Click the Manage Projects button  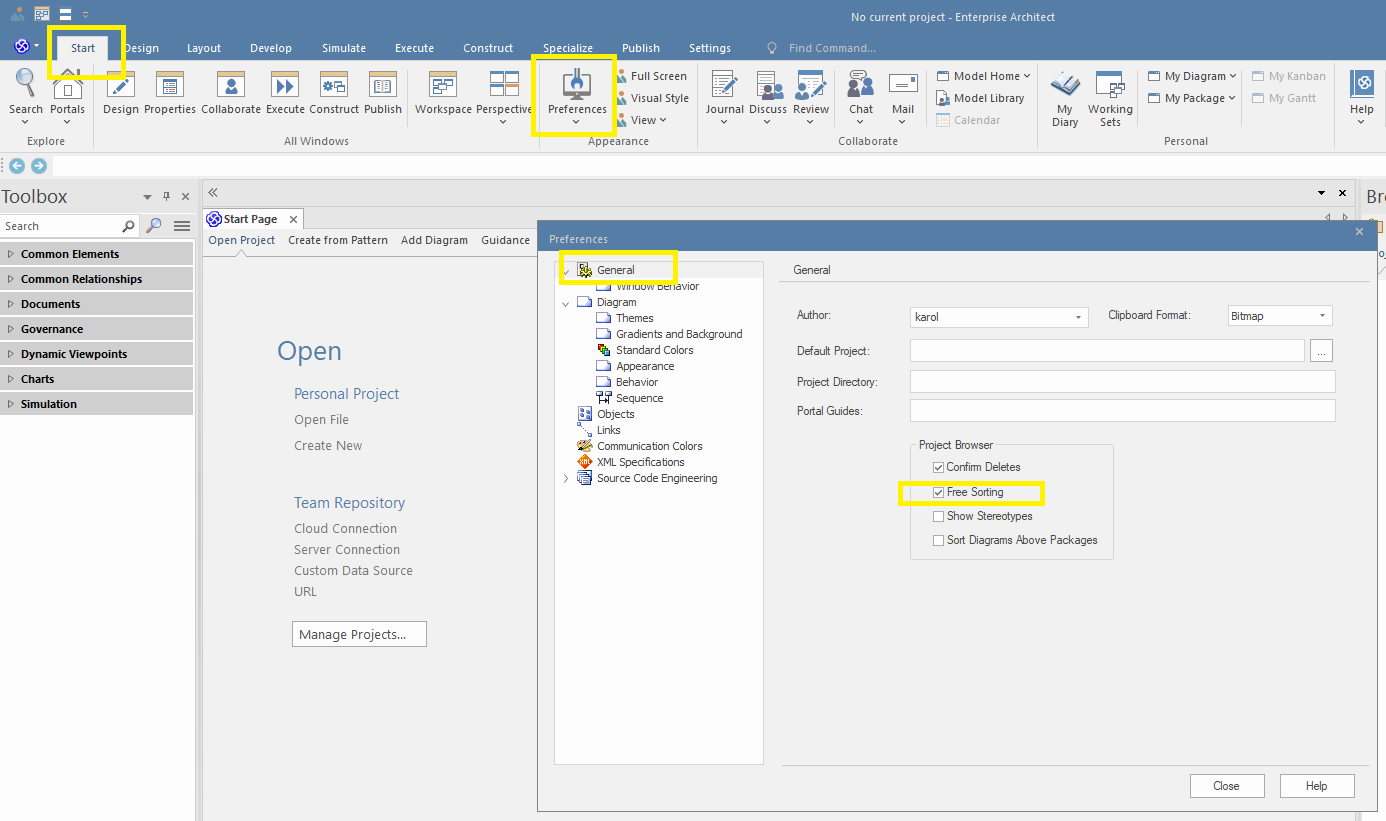point(359,634)
